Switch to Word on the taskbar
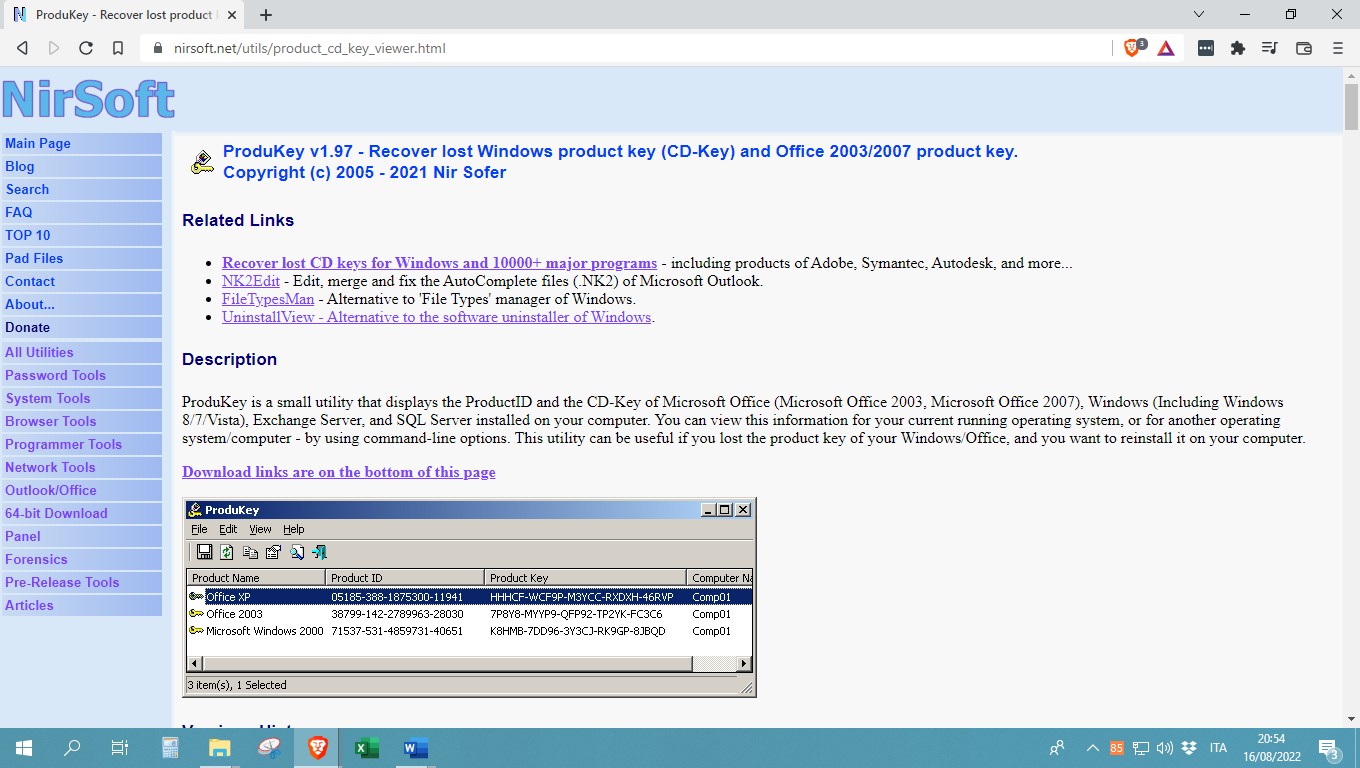 (x=416, y=748)
